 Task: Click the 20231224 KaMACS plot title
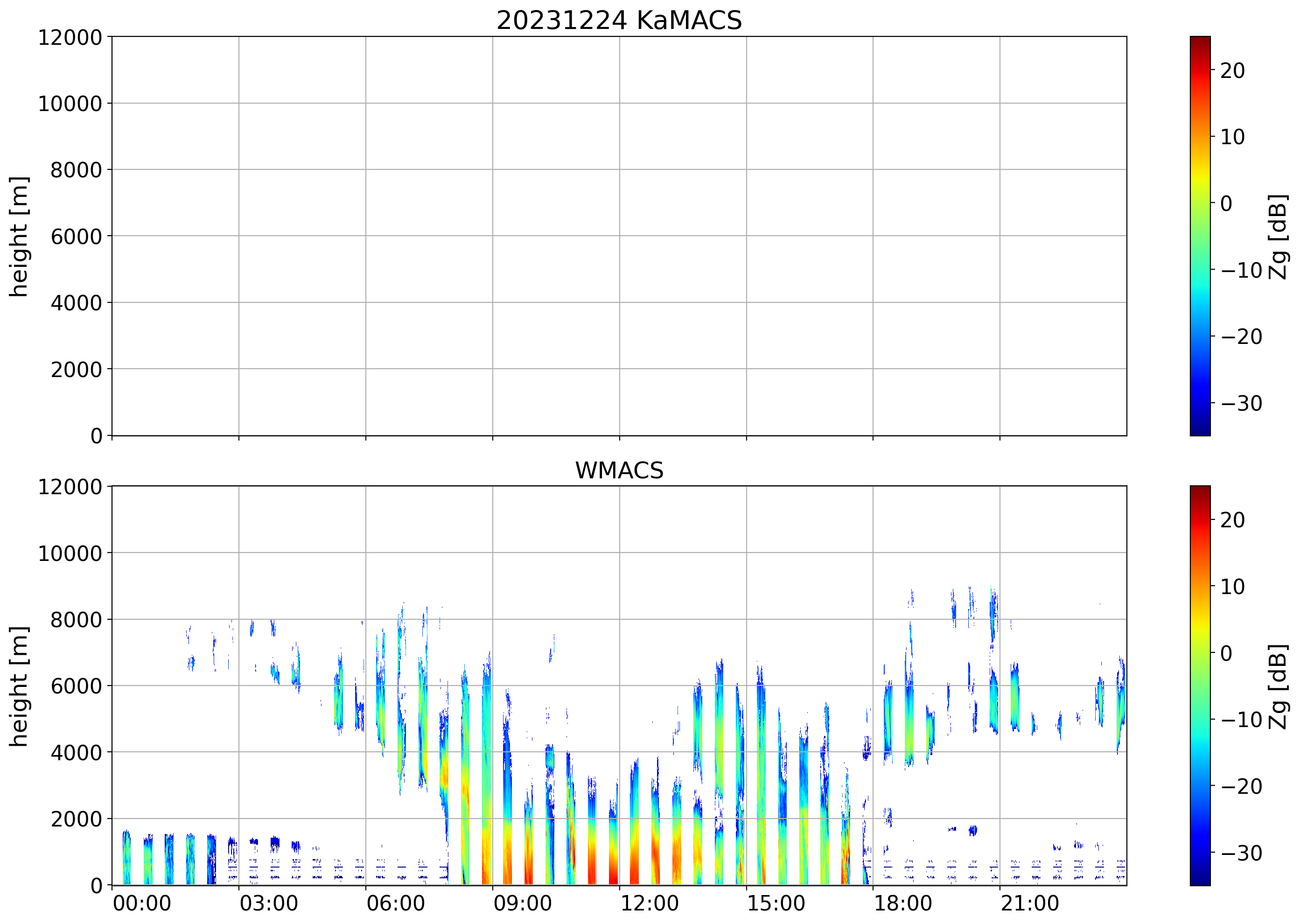[619, 21]
